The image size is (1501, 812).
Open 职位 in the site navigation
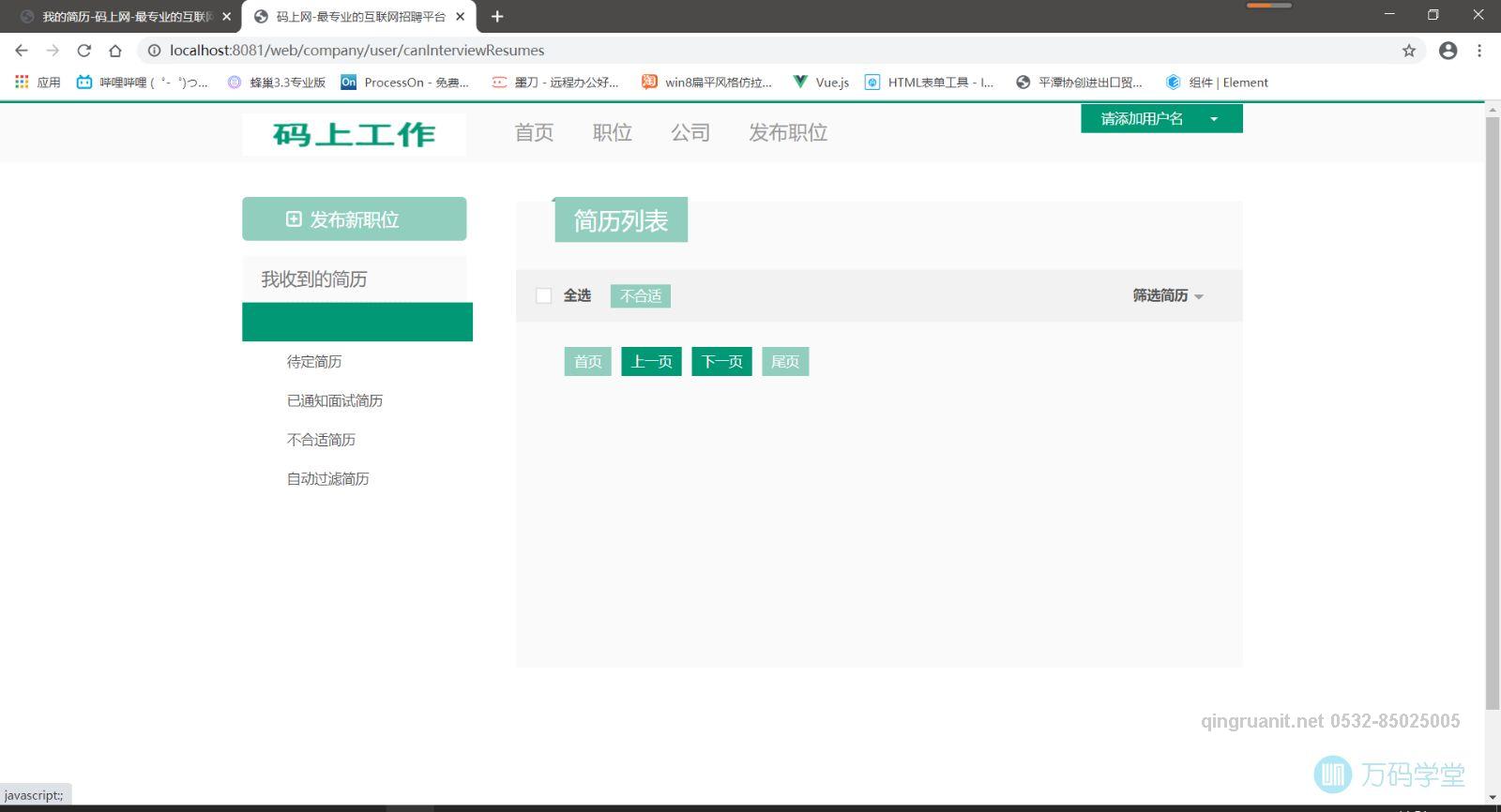(612, 133)
